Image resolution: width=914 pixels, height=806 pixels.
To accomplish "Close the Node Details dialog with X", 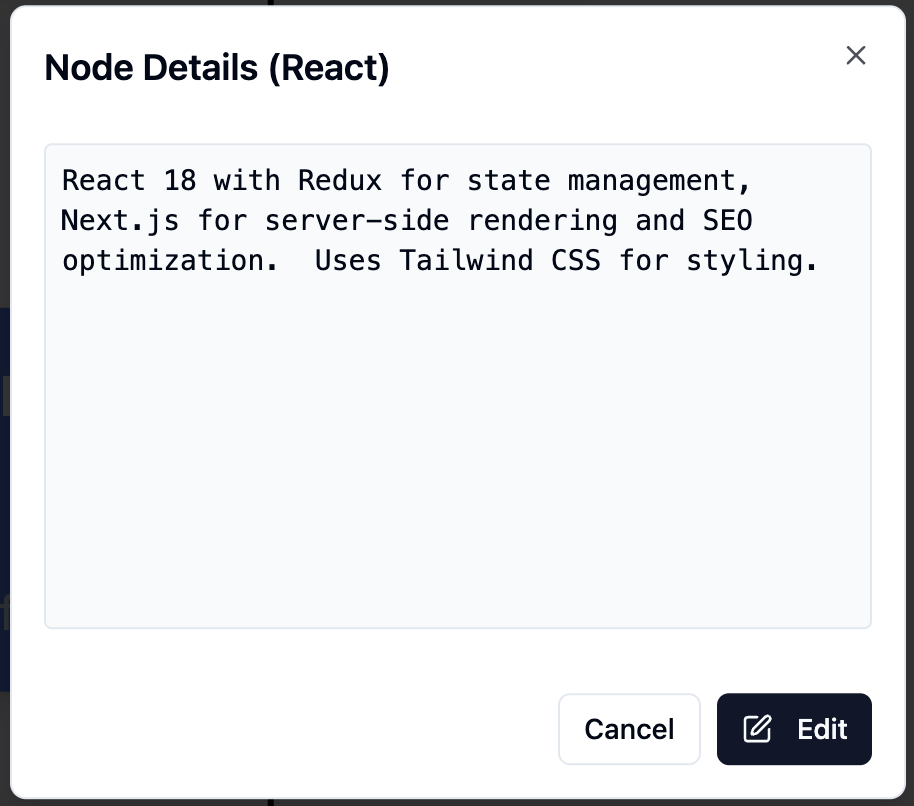I will pyautogui.click(x=855, y=55).
